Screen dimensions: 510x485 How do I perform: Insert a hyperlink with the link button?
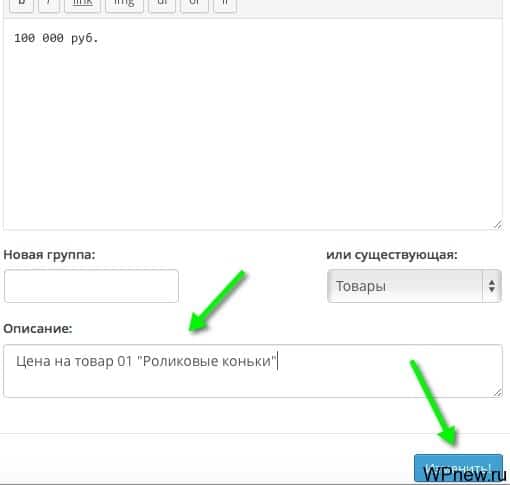82,5
